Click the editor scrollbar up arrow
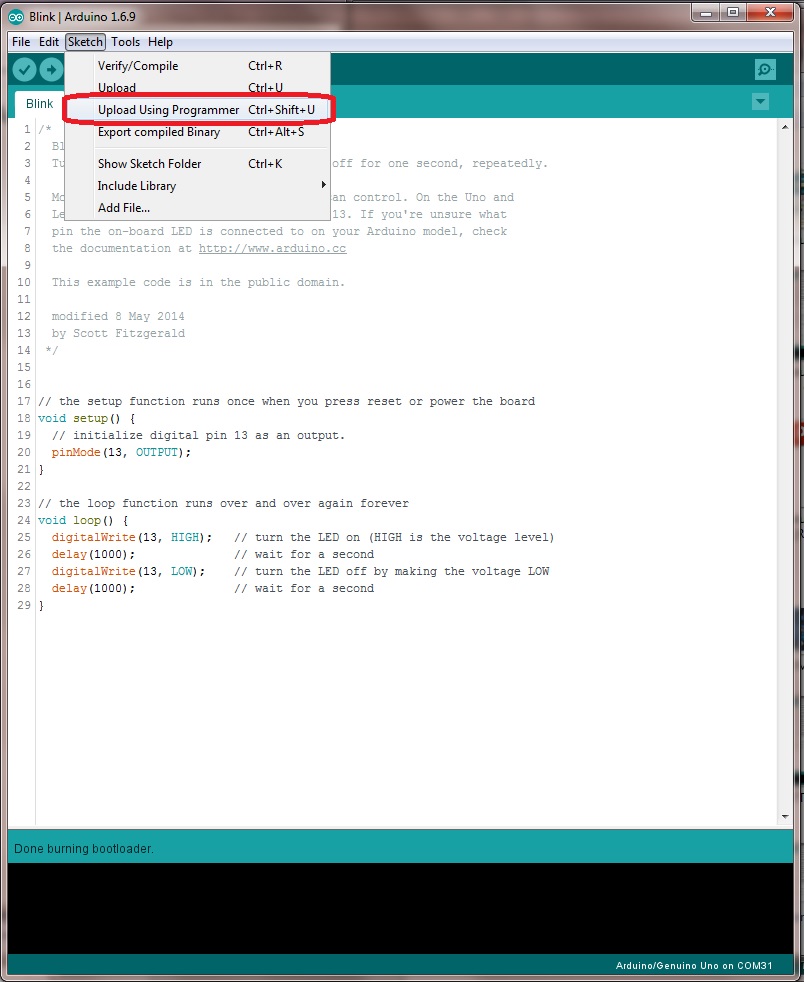805x982 pixels. [x=785, y=127]
